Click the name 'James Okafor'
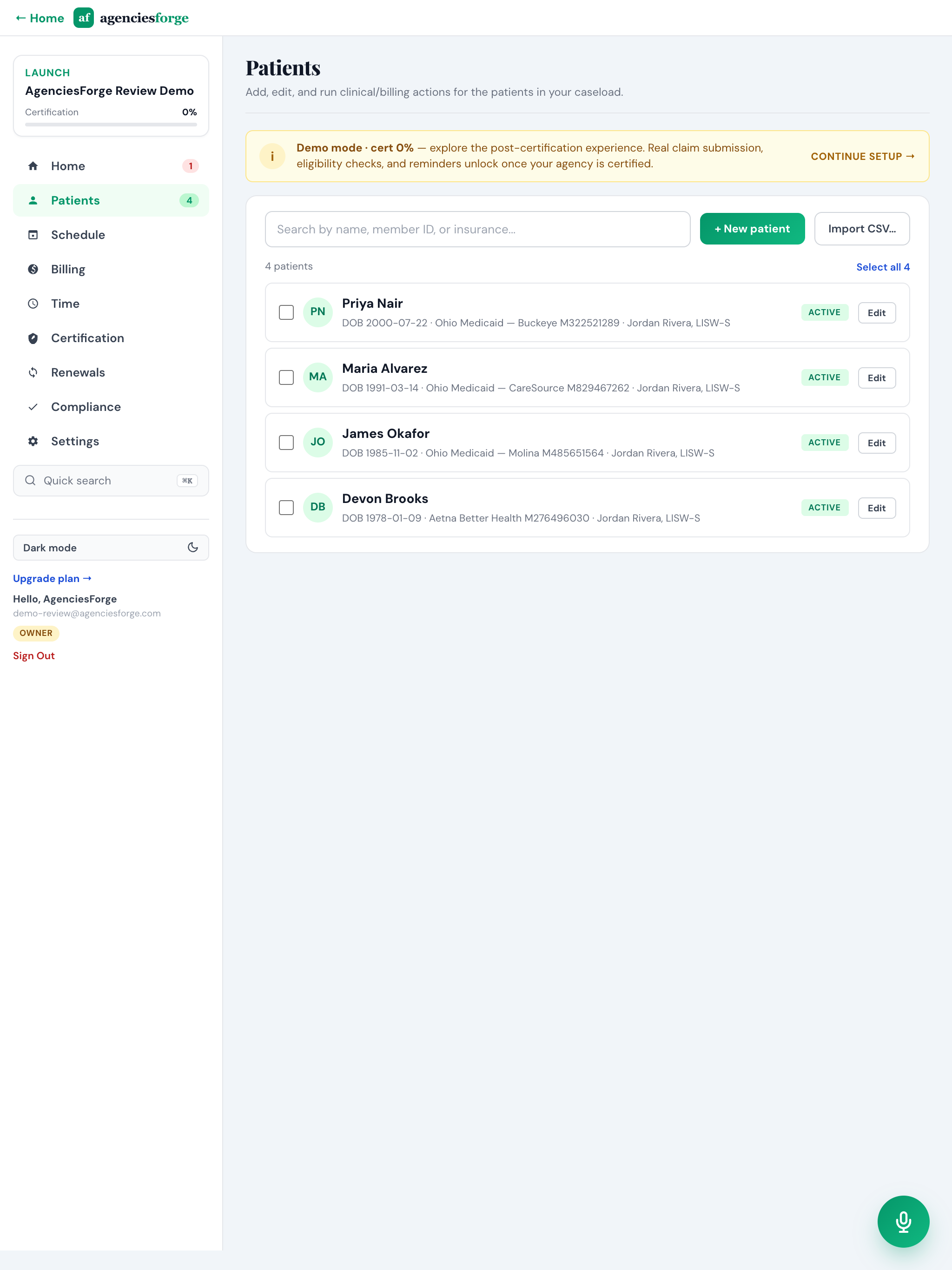 pos(386,433)
